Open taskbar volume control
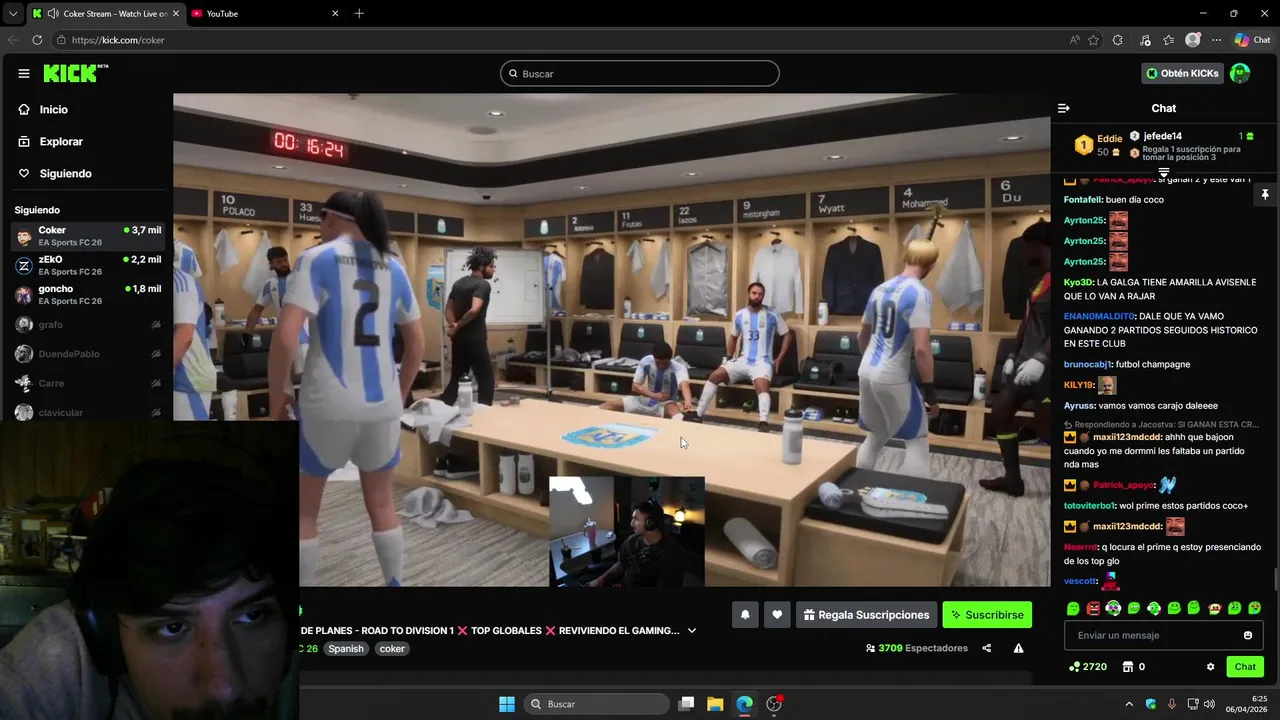This screenshot has width=1280, height=720. (x=1209, y=704)
